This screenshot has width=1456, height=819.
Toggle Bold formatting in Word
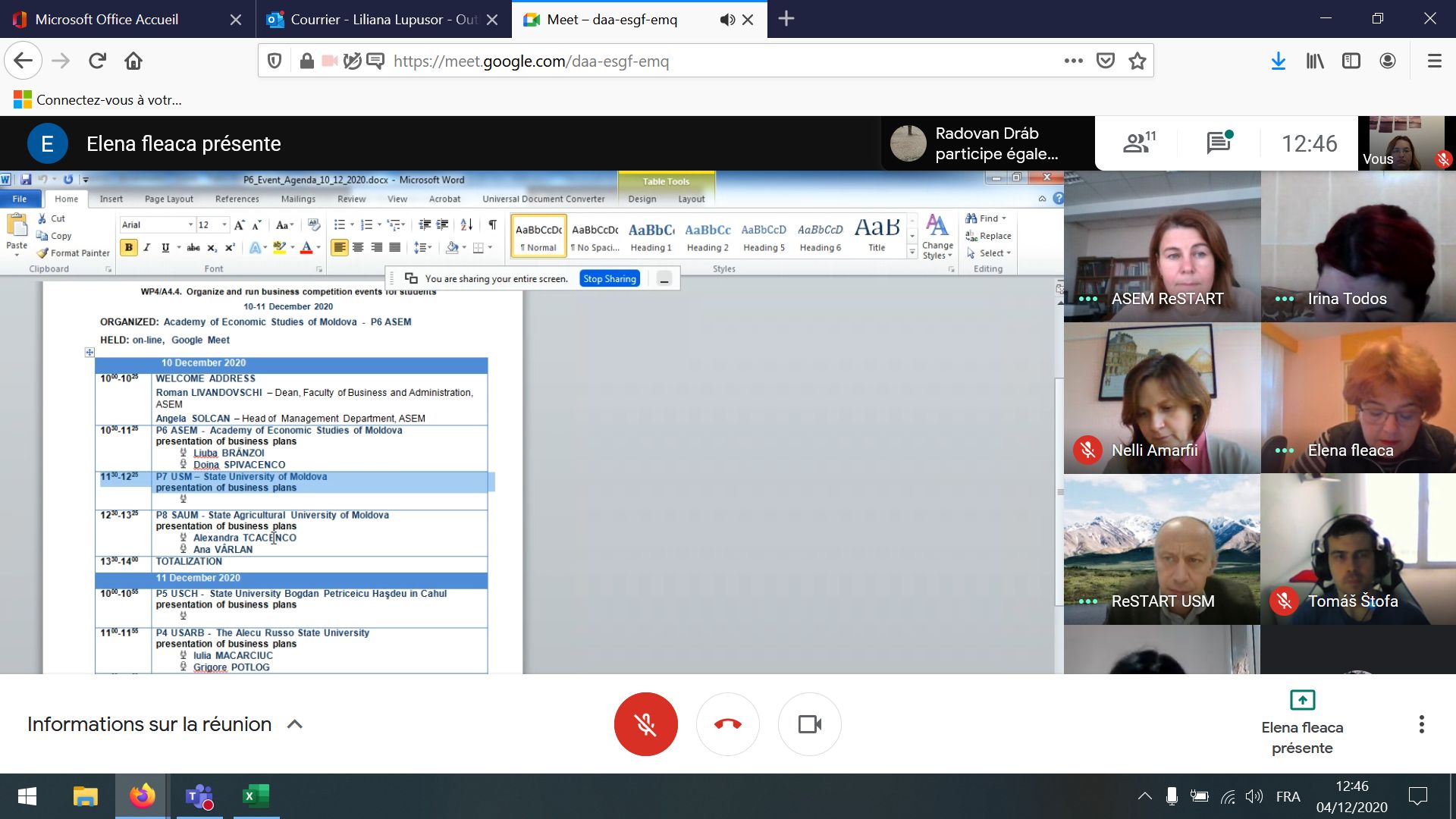(129, 247)
